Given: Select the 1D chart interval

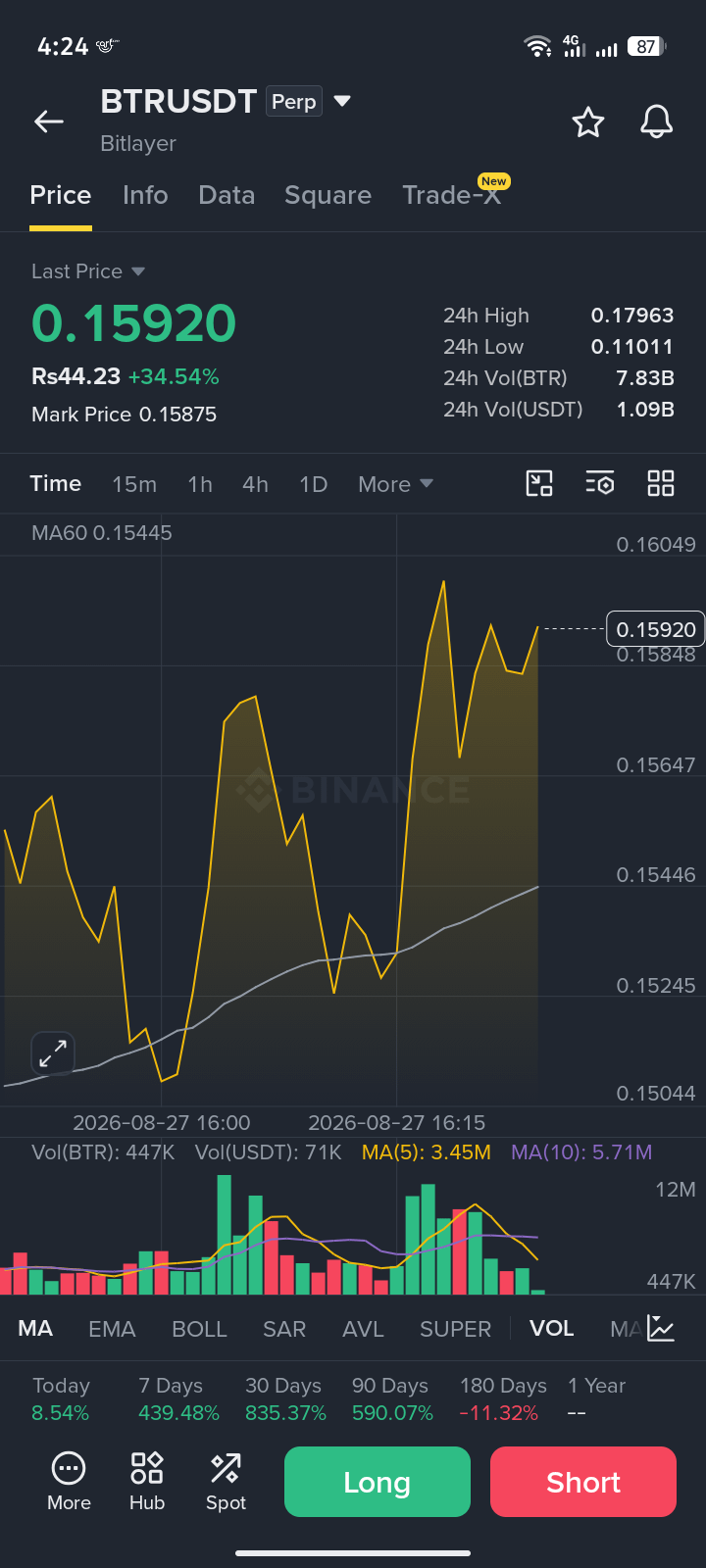Looking at the screenshot, I should tap(313, 484).
